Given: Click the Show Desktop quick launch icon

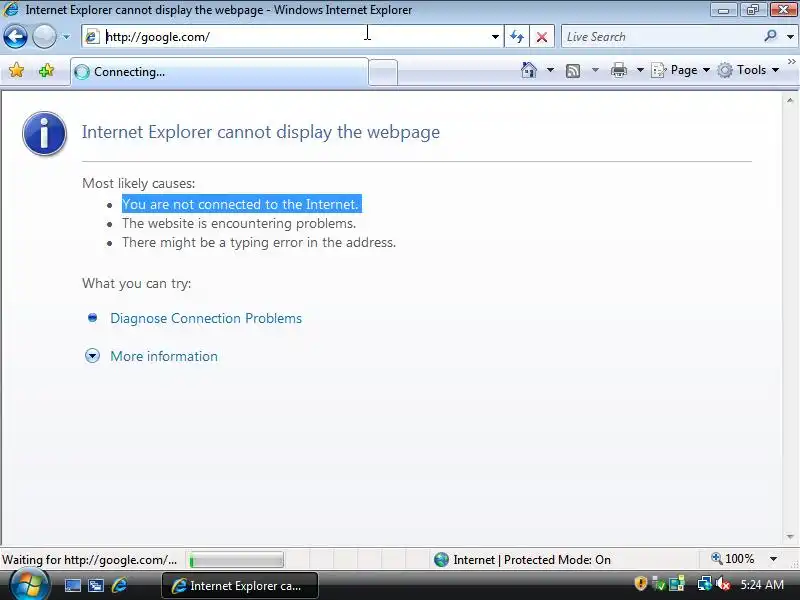Looking at the screenshot, I should [x=72, y=586].
